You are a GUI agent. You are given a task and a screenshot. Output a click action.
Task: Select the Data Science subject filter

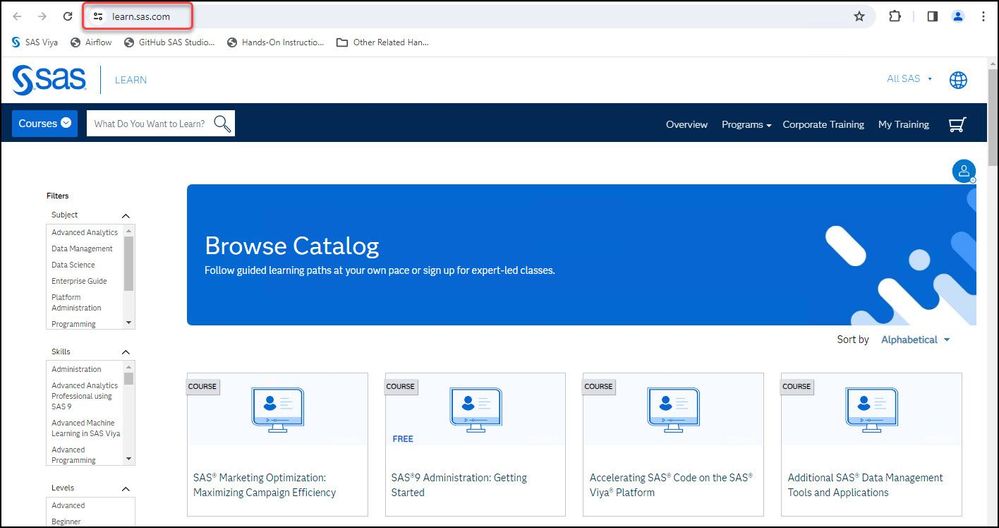pyautogui.click(x=74, y=265)
